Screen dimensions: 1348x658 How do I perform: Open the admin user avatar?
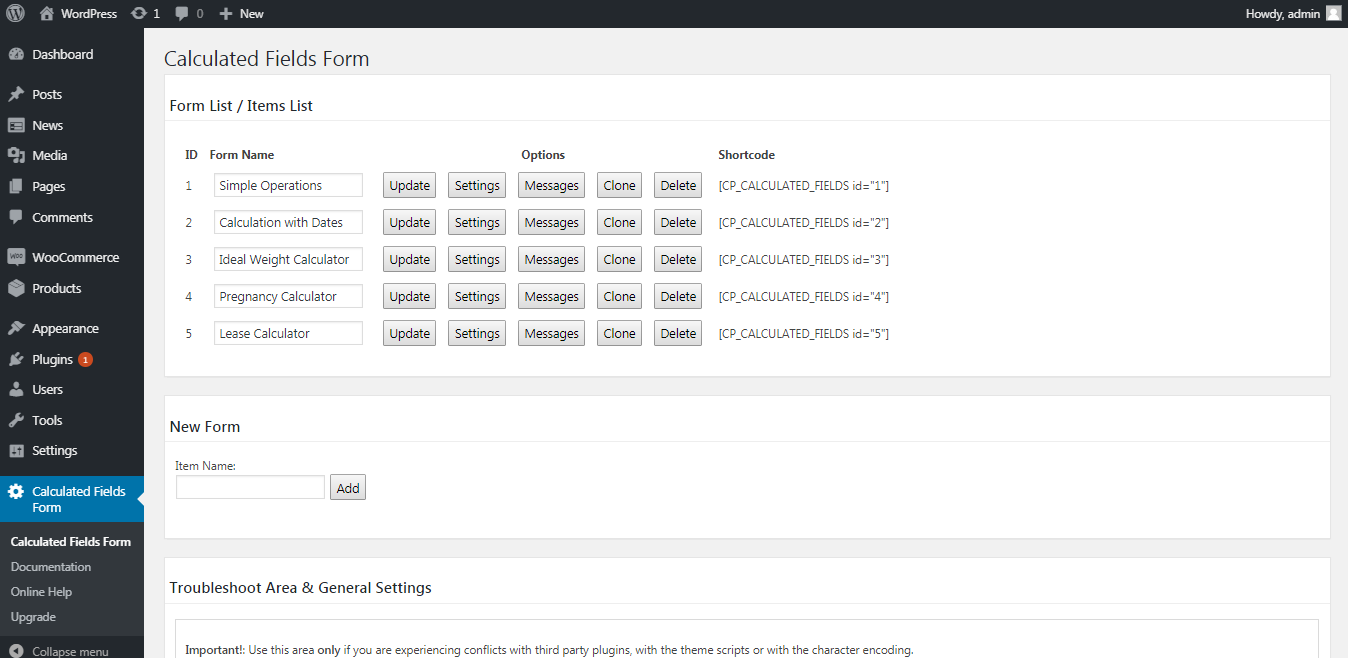click(x=1334, y=14)
